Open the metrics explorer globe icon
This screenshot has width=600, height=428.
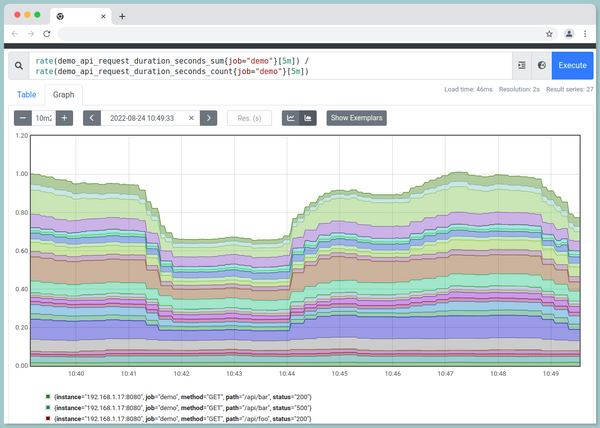pos(542,65)
